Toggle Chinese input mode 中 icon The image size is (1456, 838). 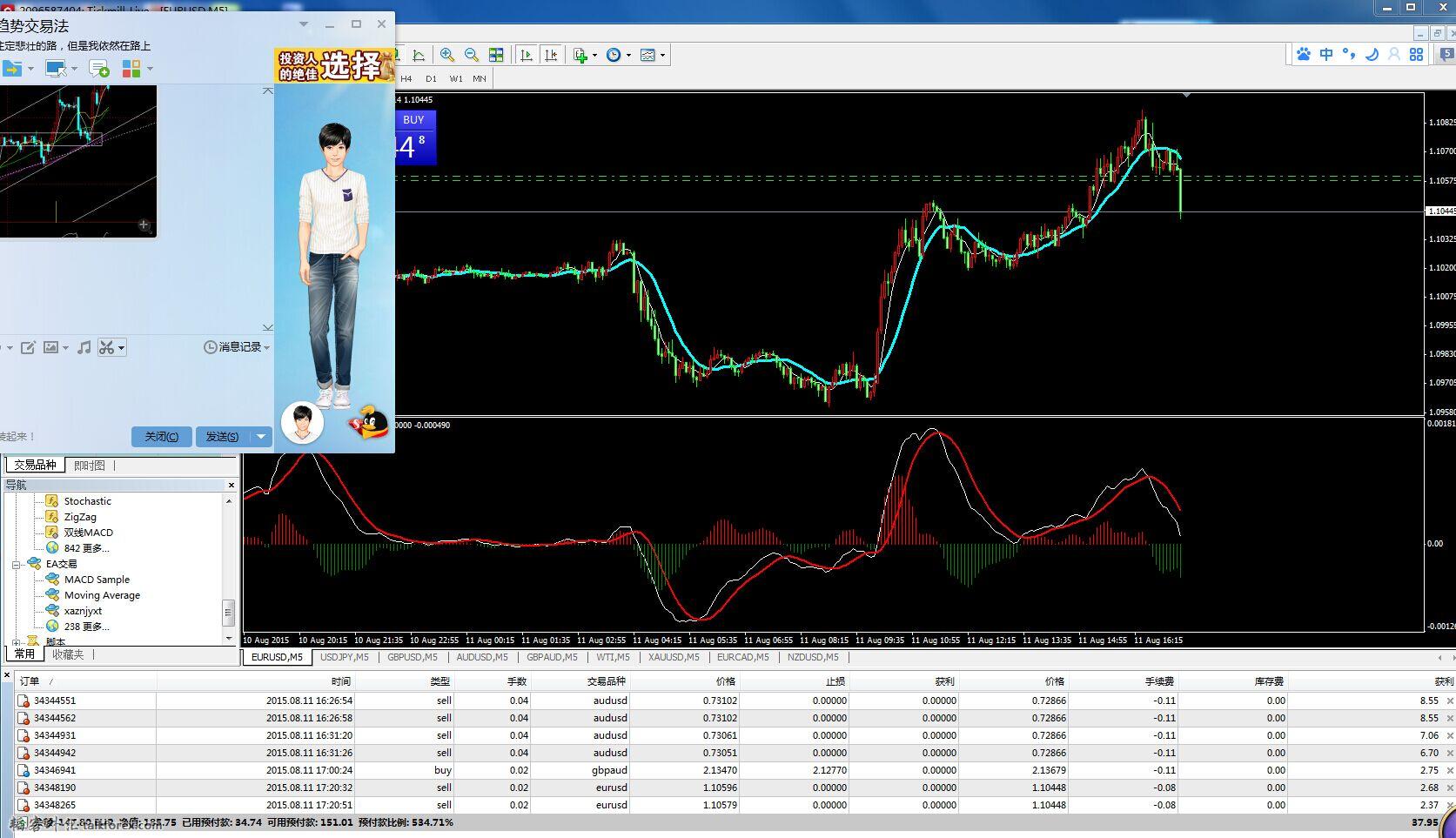click(1326, 54)
